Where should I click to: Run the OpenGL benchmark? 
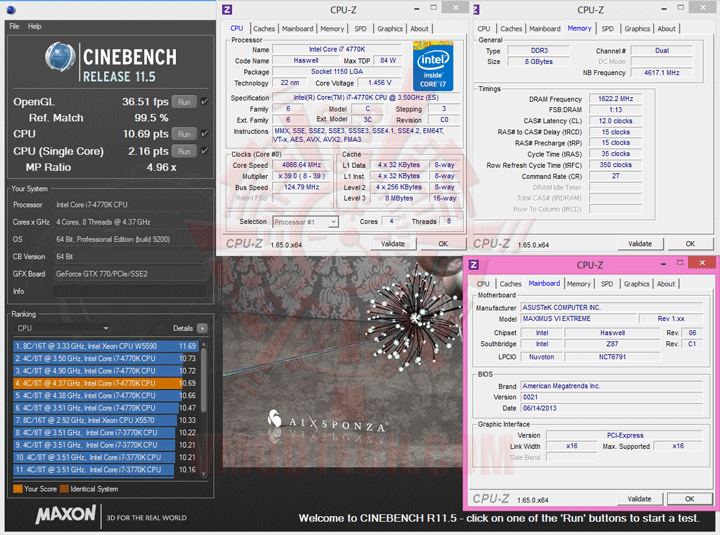click(184, 101)
